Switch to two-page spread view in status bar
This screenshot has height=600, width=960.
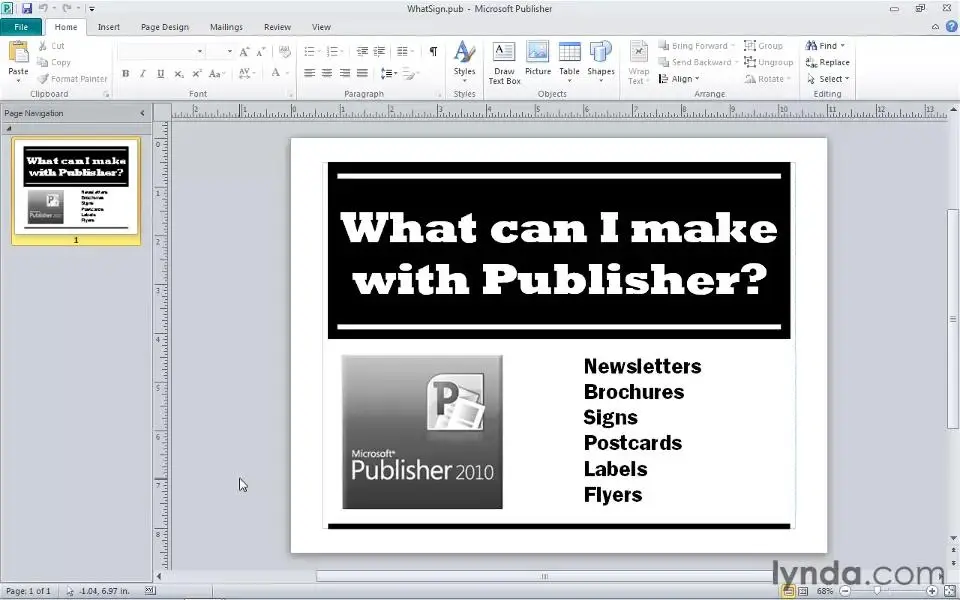coord(803,591)
